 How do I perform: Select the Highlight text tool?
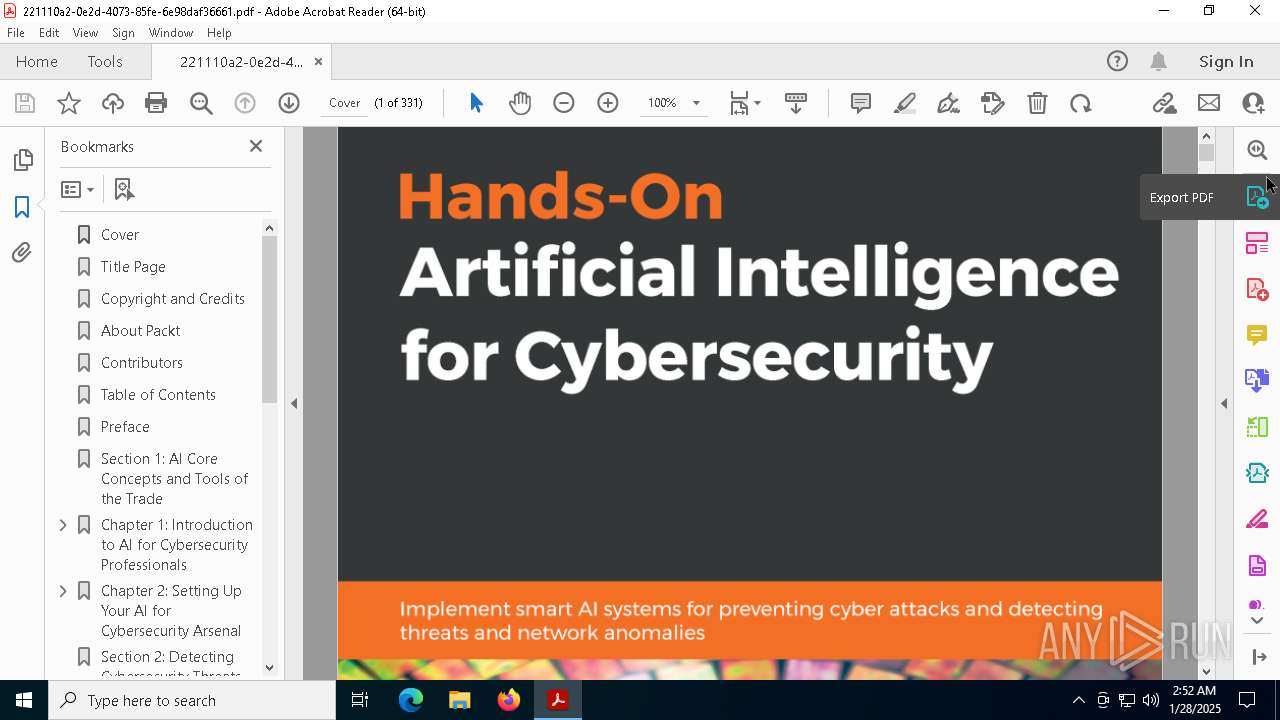click(x=905, y=103)
